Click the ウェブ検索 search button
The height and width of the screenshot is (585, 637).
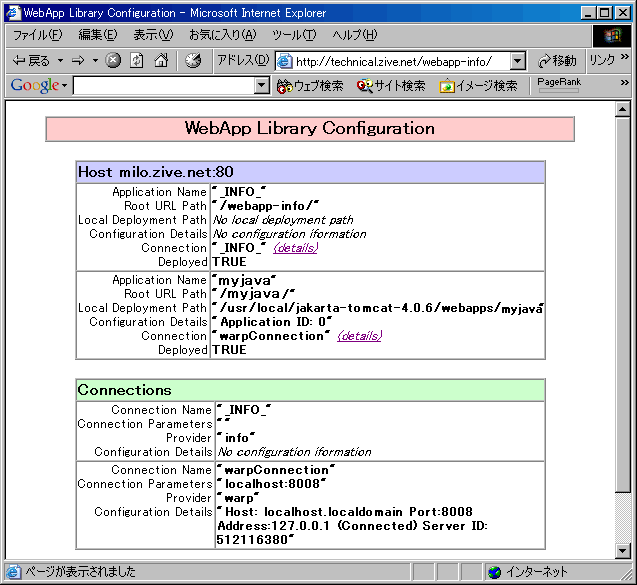pyautogui.click(x=310, y=86)
